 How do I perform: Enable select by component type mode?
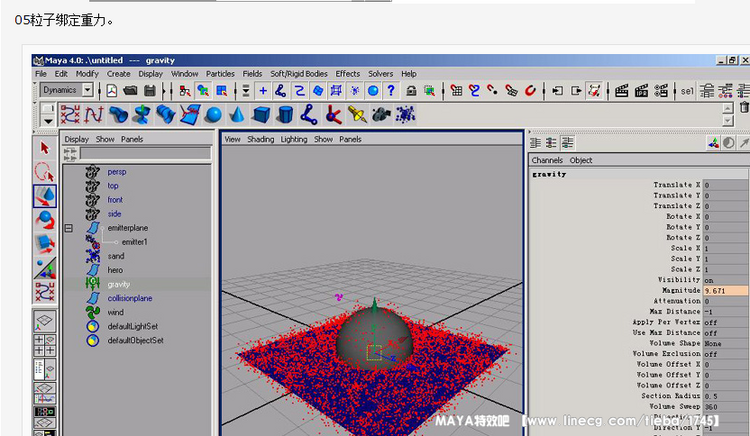221,90
